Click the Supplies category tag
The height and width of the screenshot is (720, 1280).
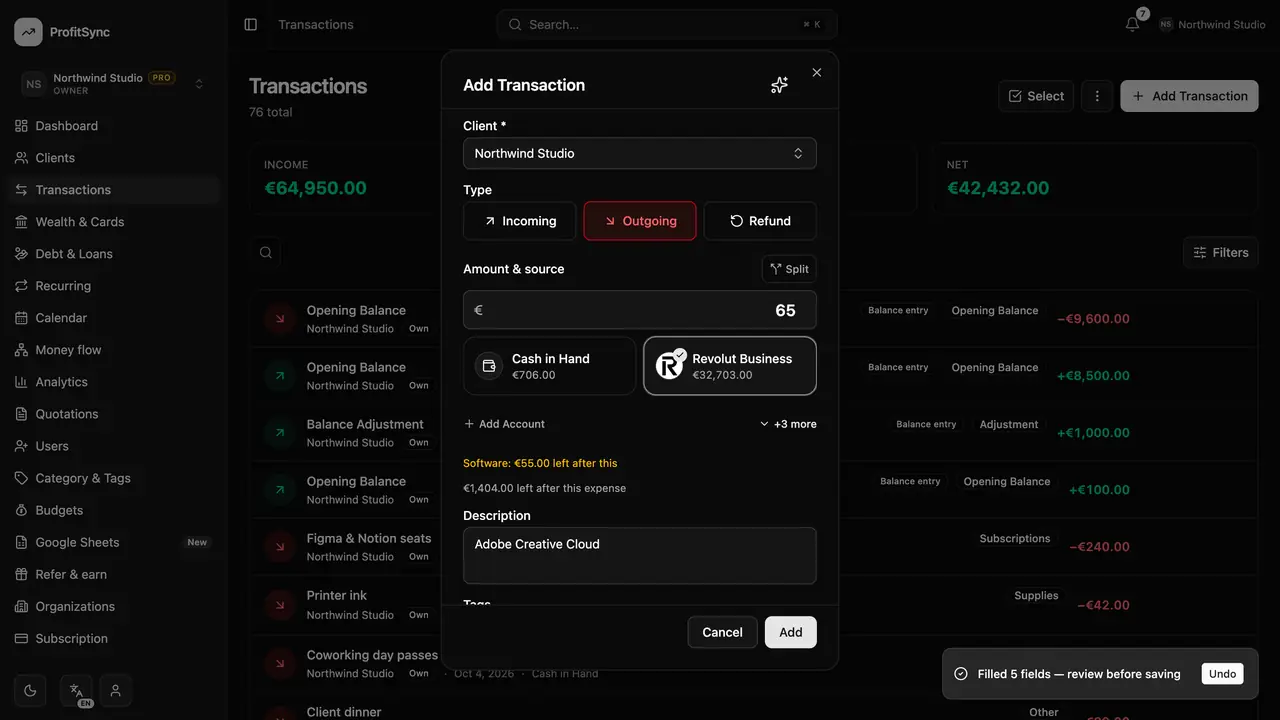pos(1036,595)
